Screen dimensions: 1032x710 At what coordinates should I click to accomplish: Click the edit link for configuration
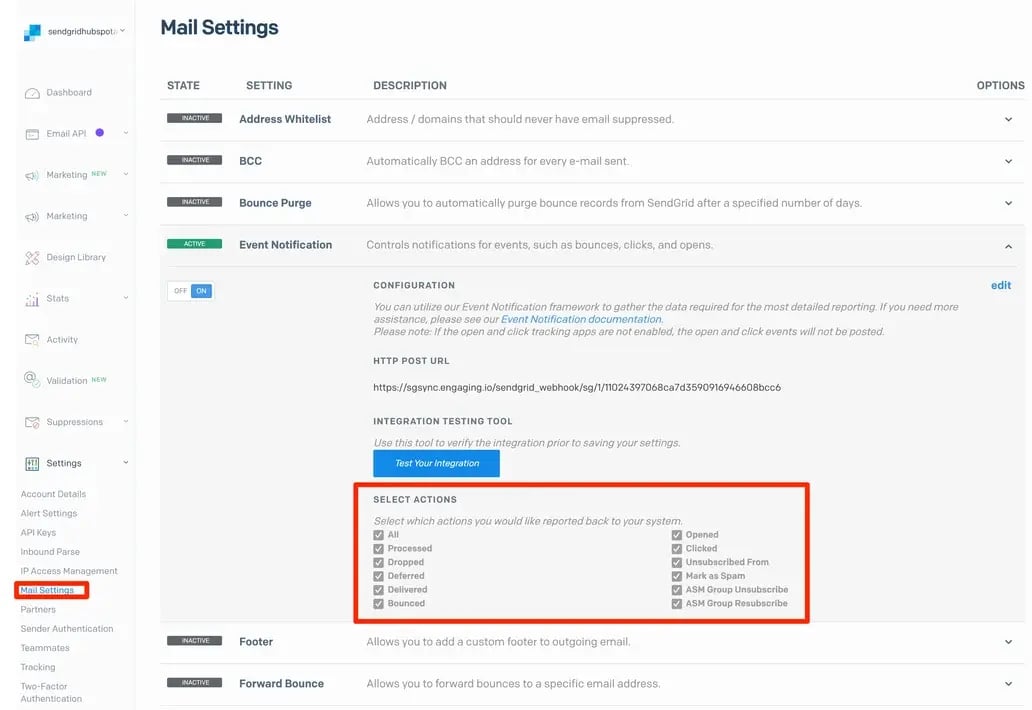(1000, 286)
